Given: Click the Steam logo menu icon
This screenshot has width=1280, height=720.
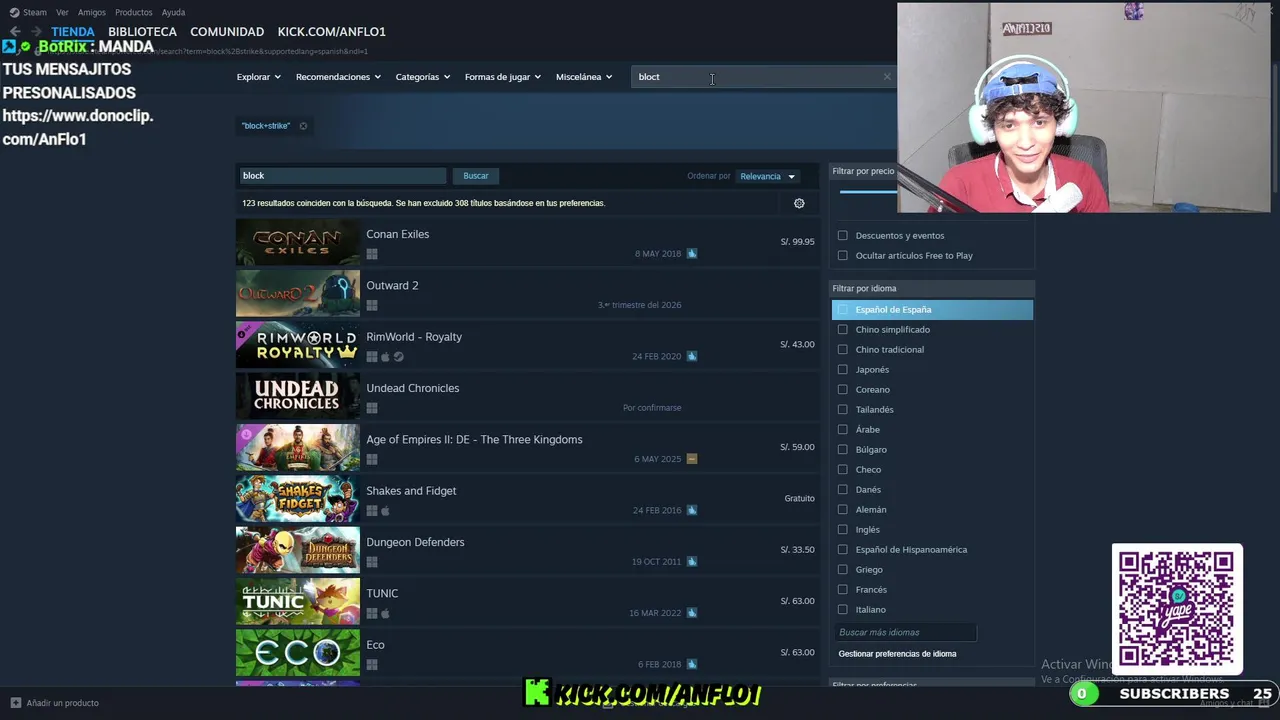Looking at the screenshot, I should point(14,12).
